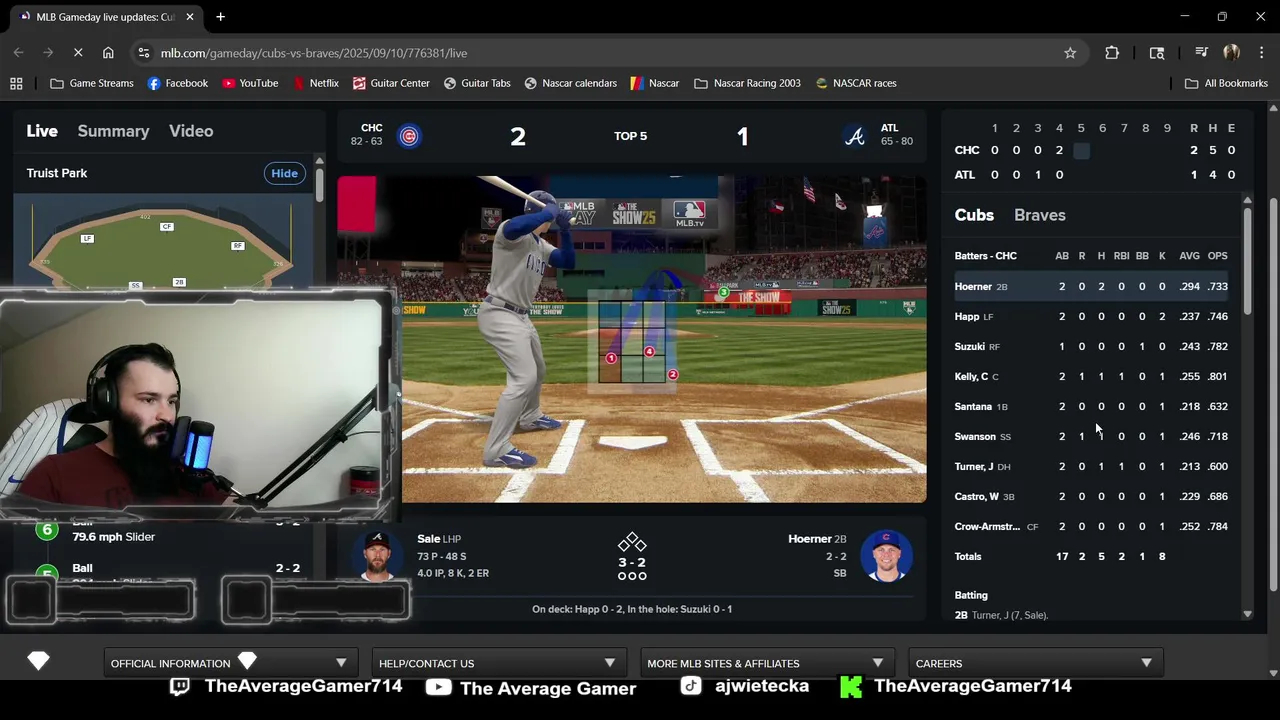Click batter Hoerner's headshot photo

pyautogui.click(x=886, y=556)
